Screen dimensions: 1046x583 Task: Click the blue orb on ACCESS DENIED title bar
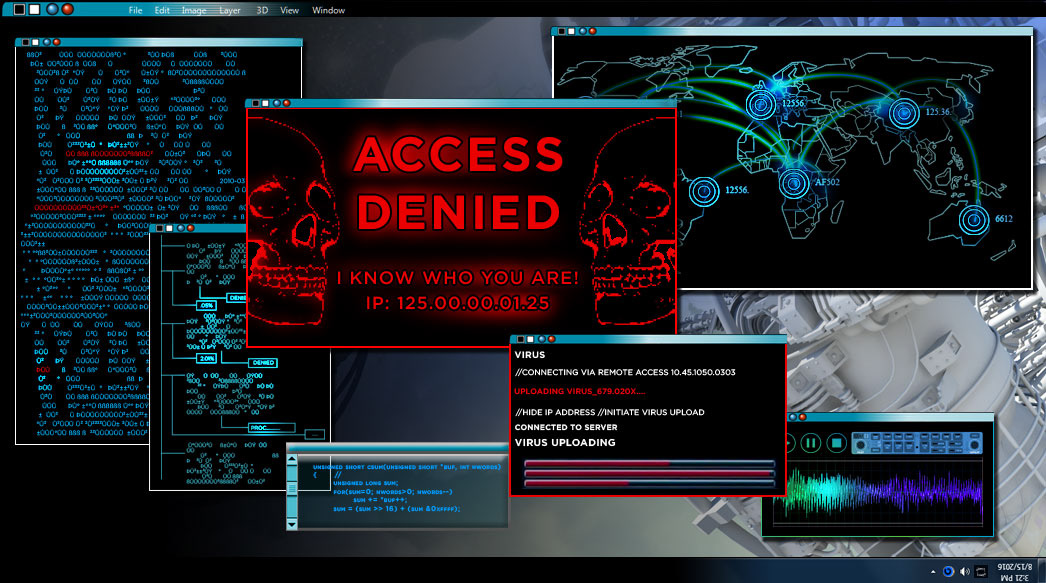(x=277, y=103)
